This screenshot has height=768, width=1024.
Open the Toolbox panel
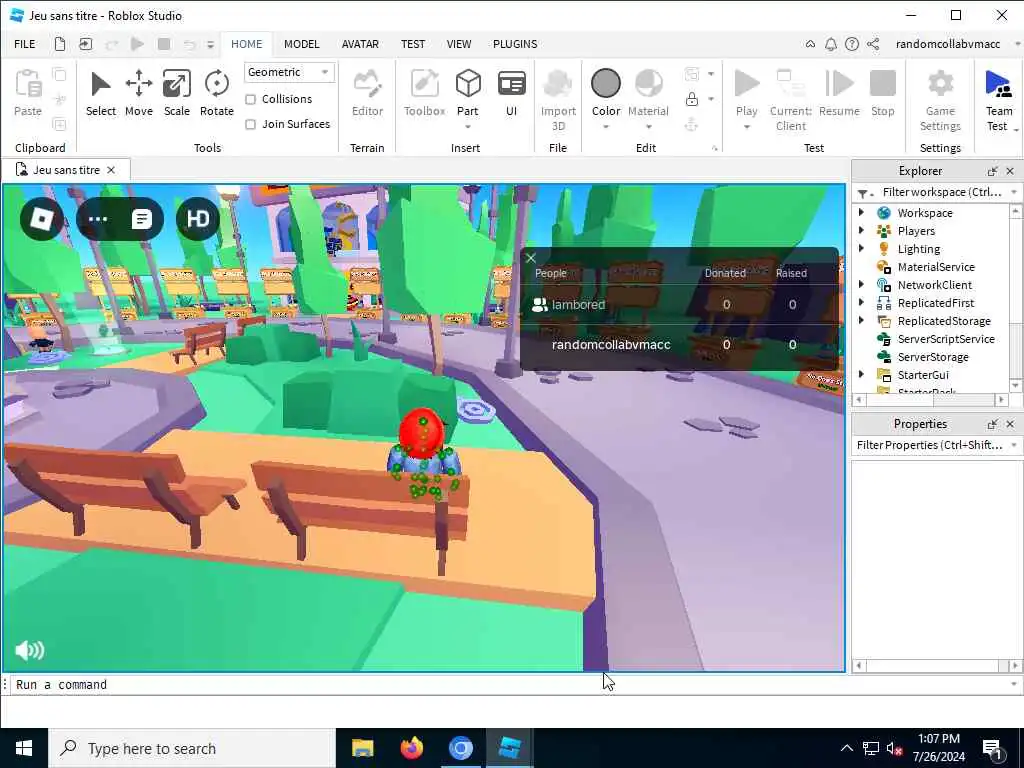424,93
